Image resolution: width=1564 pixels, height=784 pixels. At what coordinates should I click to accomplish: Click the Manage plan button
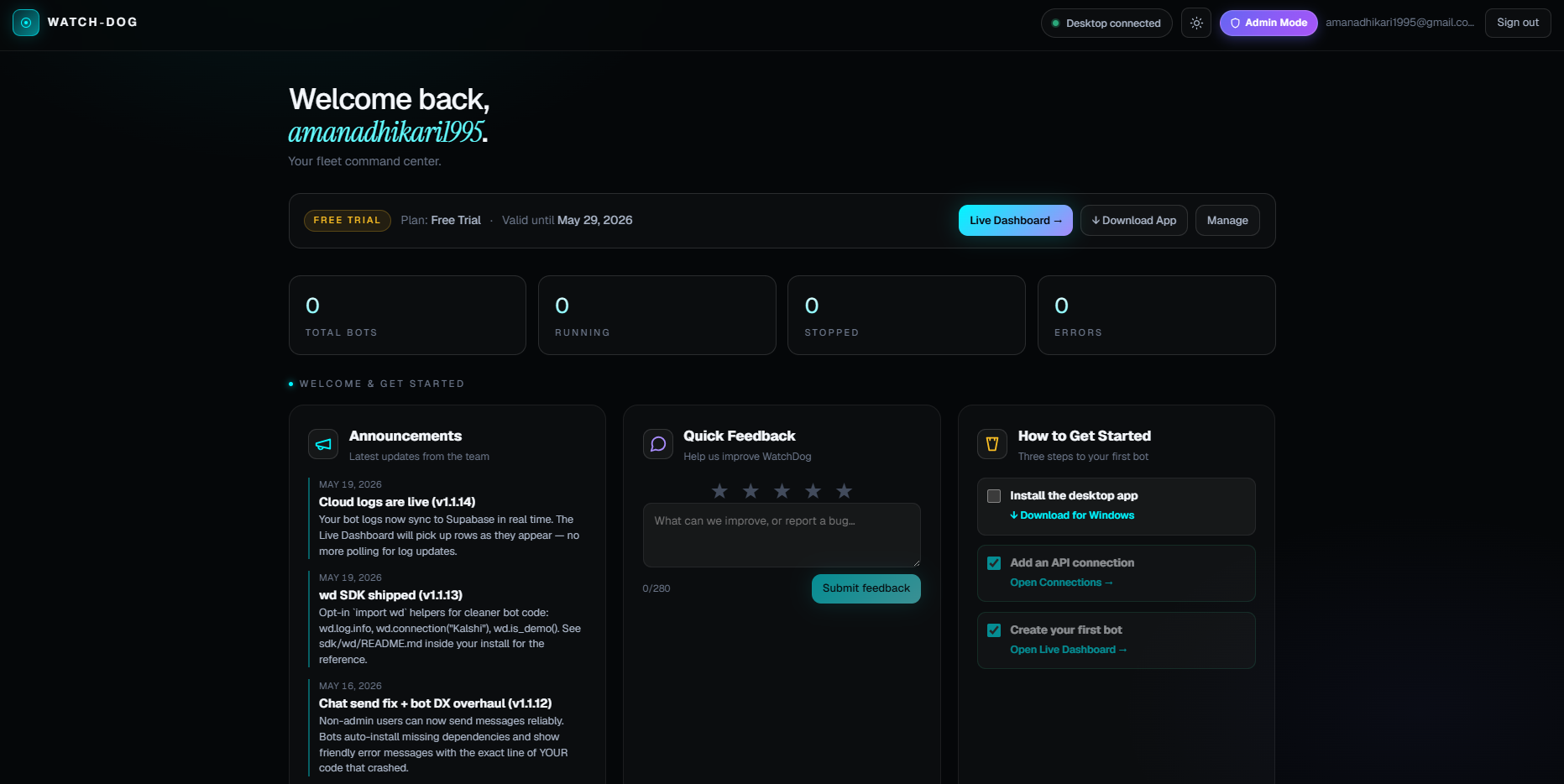coord(1227,221)
